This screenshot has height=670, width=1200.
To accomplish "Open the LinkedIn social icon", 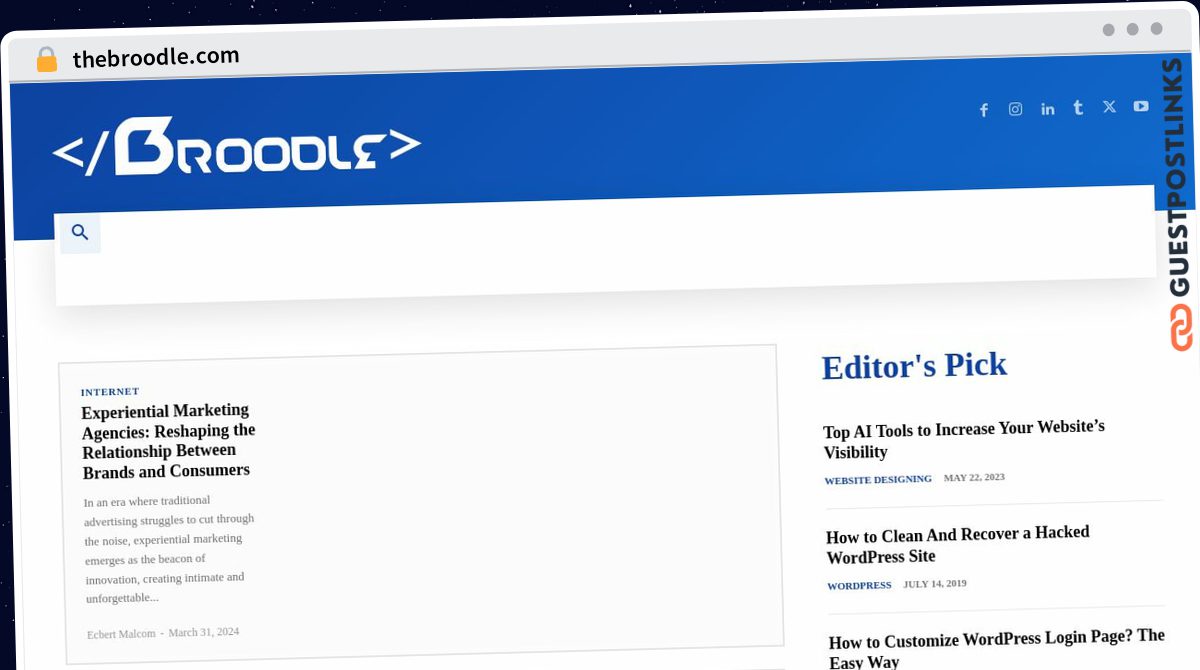I will pos(1047,109).
